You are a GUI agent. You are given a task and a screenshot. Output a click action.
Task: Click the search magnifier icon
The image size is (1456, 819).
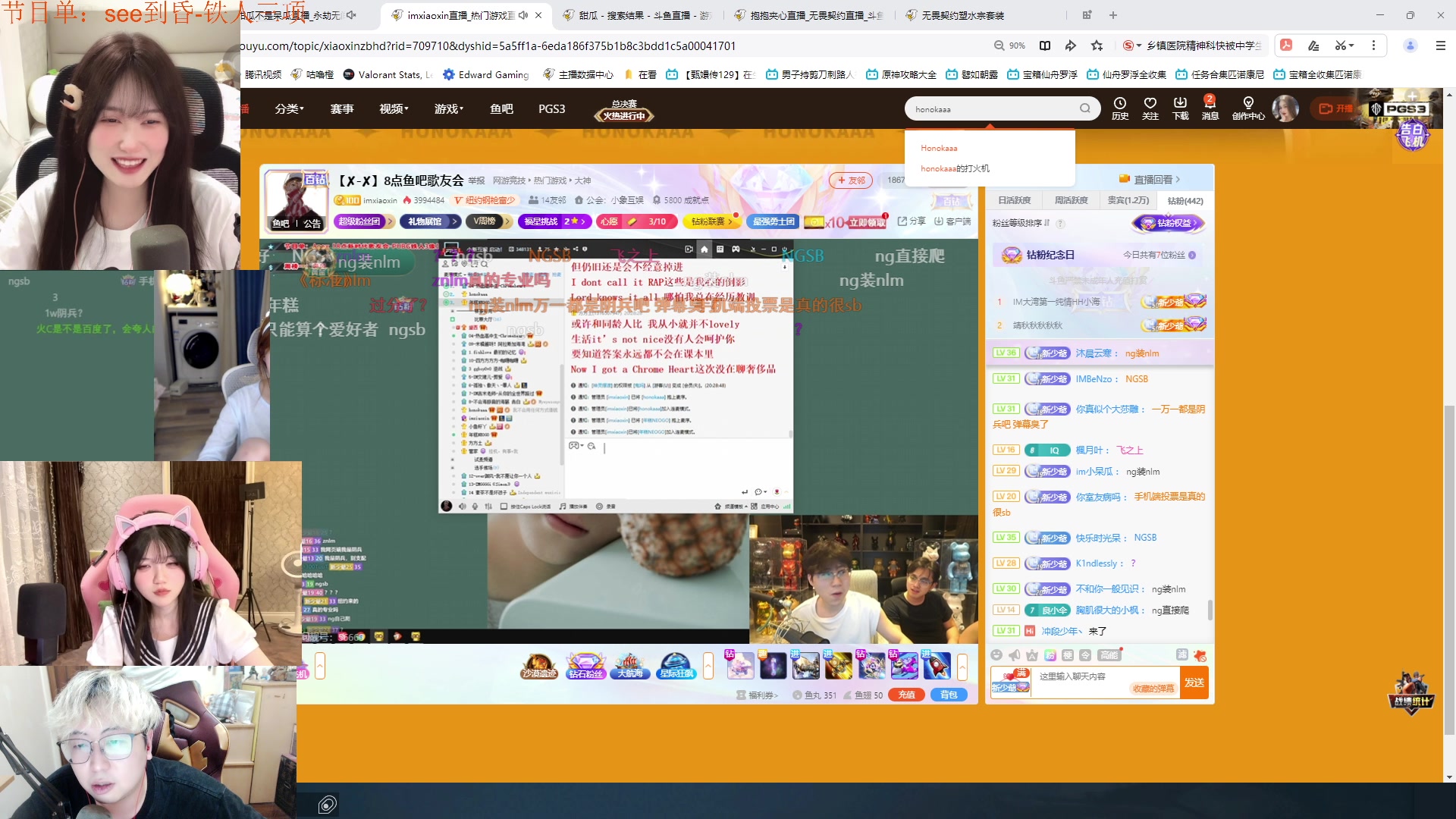(x=1085, y=108)
